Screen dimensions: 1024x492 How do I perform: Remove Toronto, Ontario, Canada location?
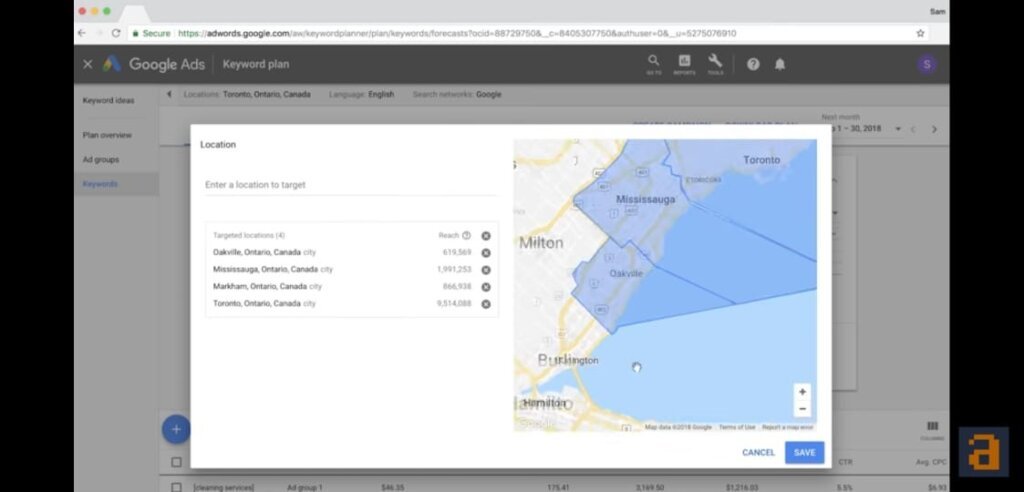pos(486,304)
